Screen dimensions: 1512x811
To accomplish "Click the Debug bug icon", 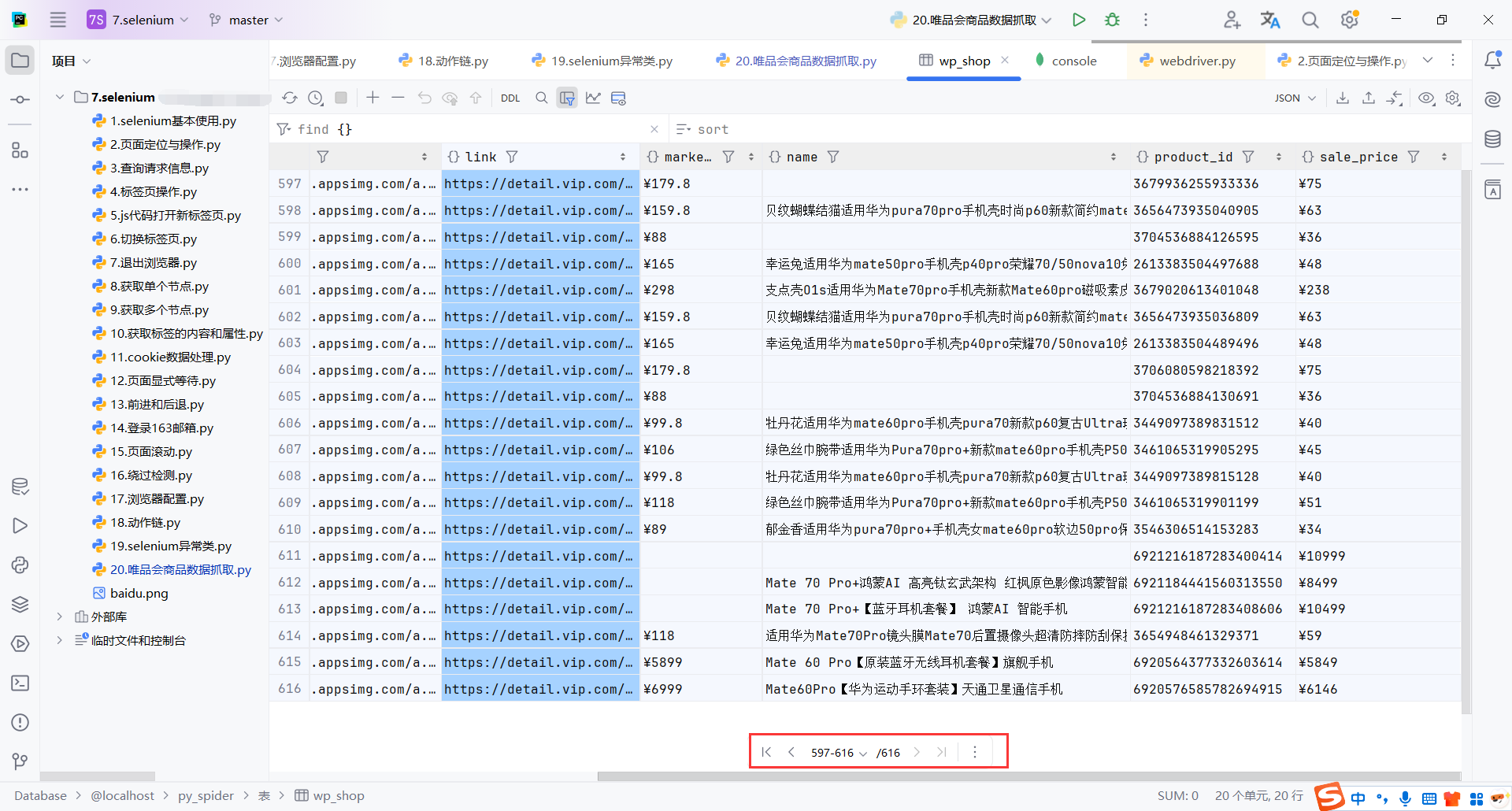I will [1112, 20].
